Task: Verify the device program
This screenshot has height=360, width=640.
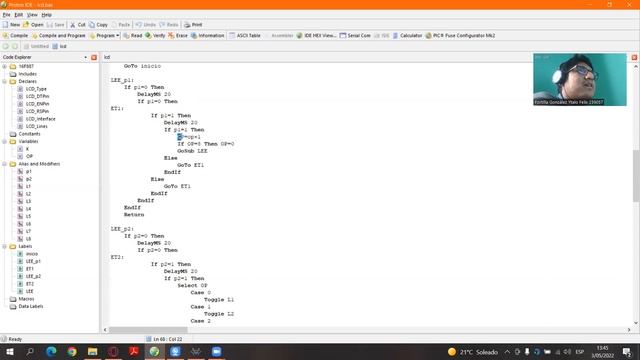Action: [156, 36]
